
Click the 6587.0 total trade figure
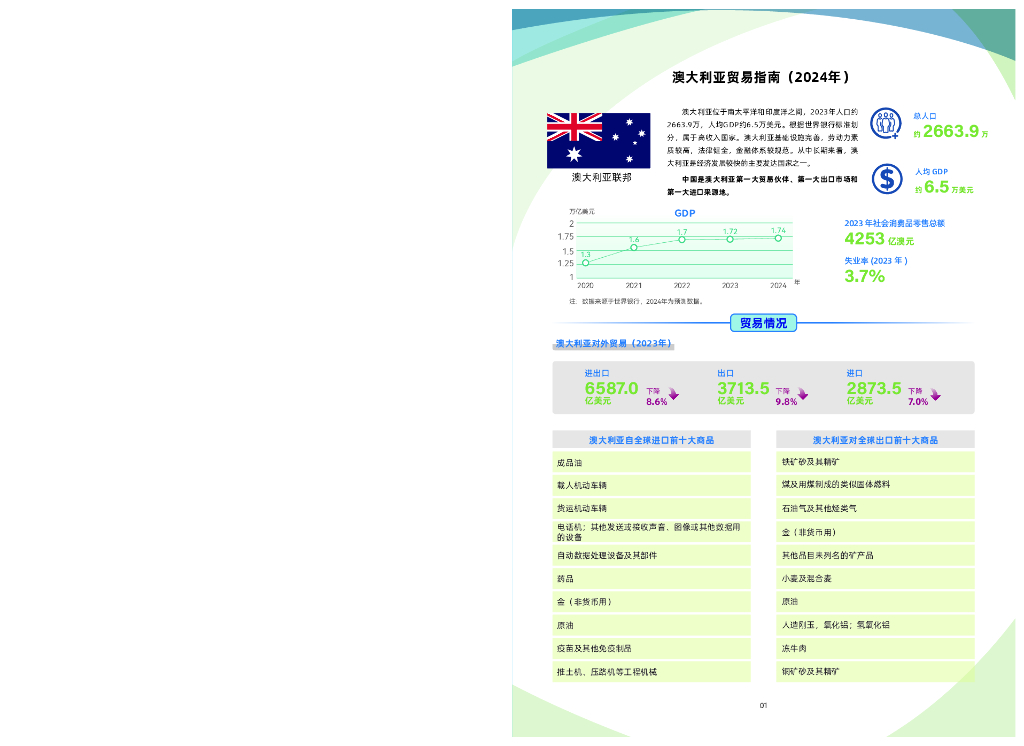611,388
